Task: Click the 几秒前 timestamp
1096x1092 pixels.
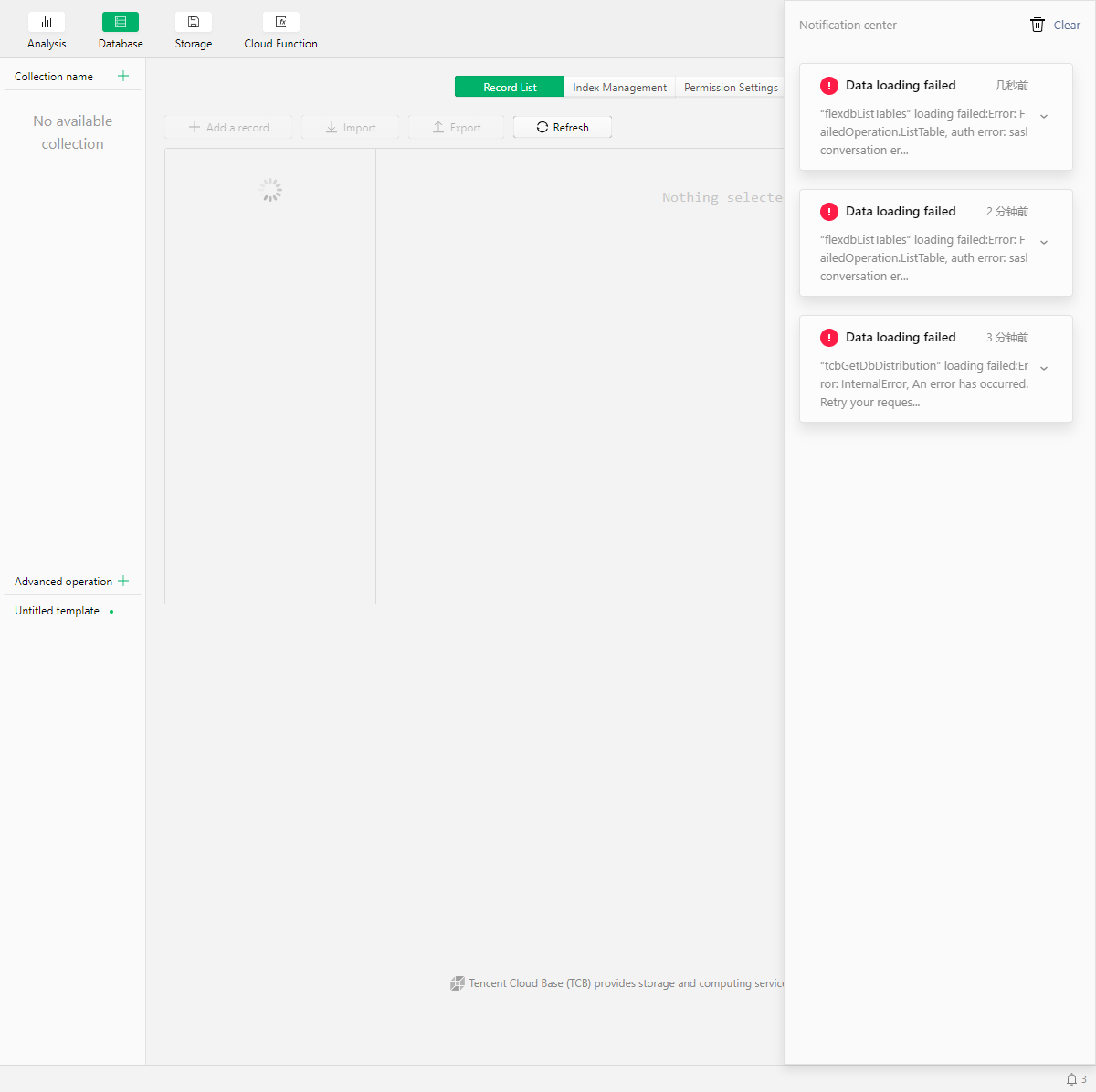Action: point(1012,86)
